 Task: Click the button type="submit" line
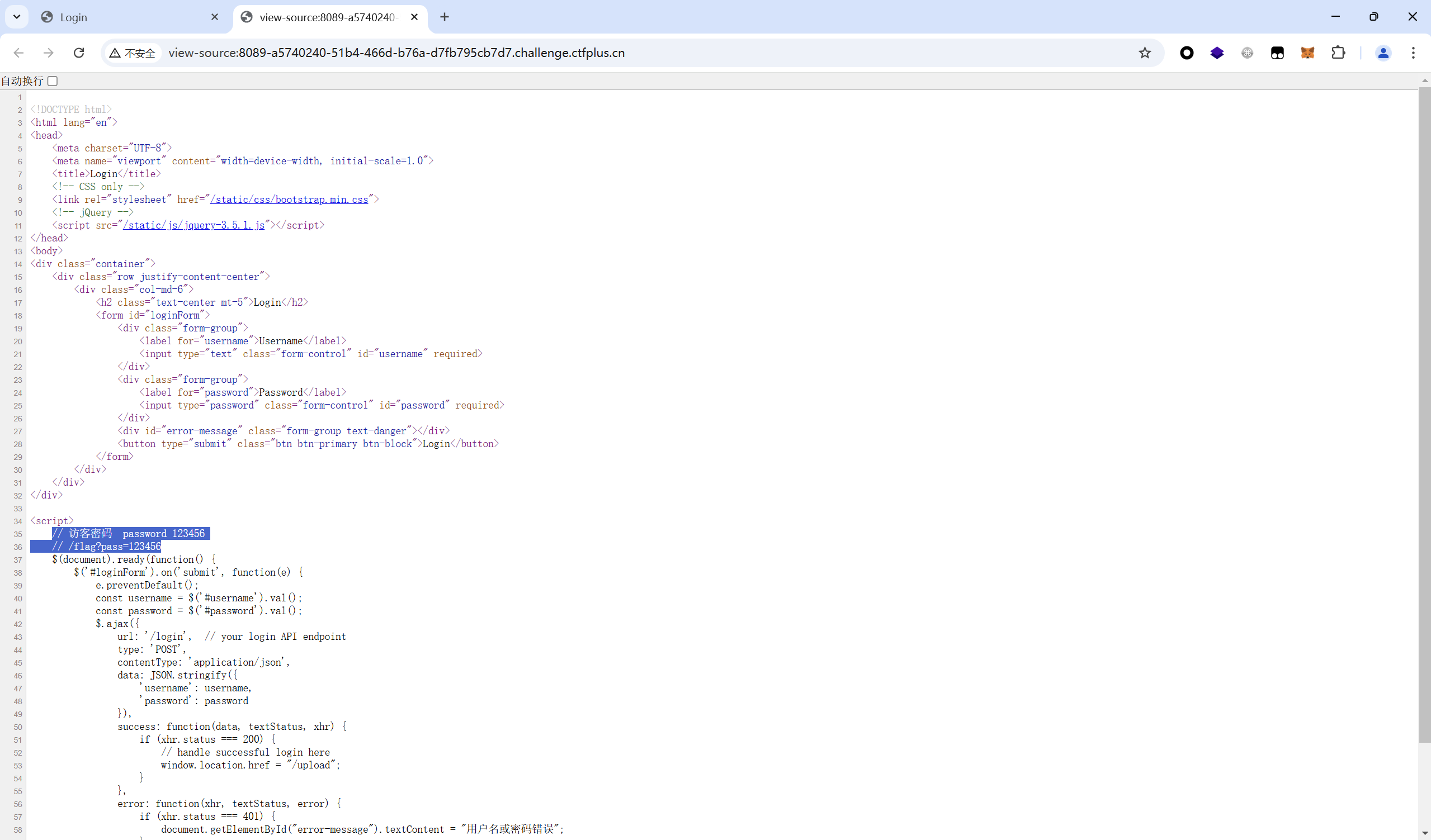308,444
